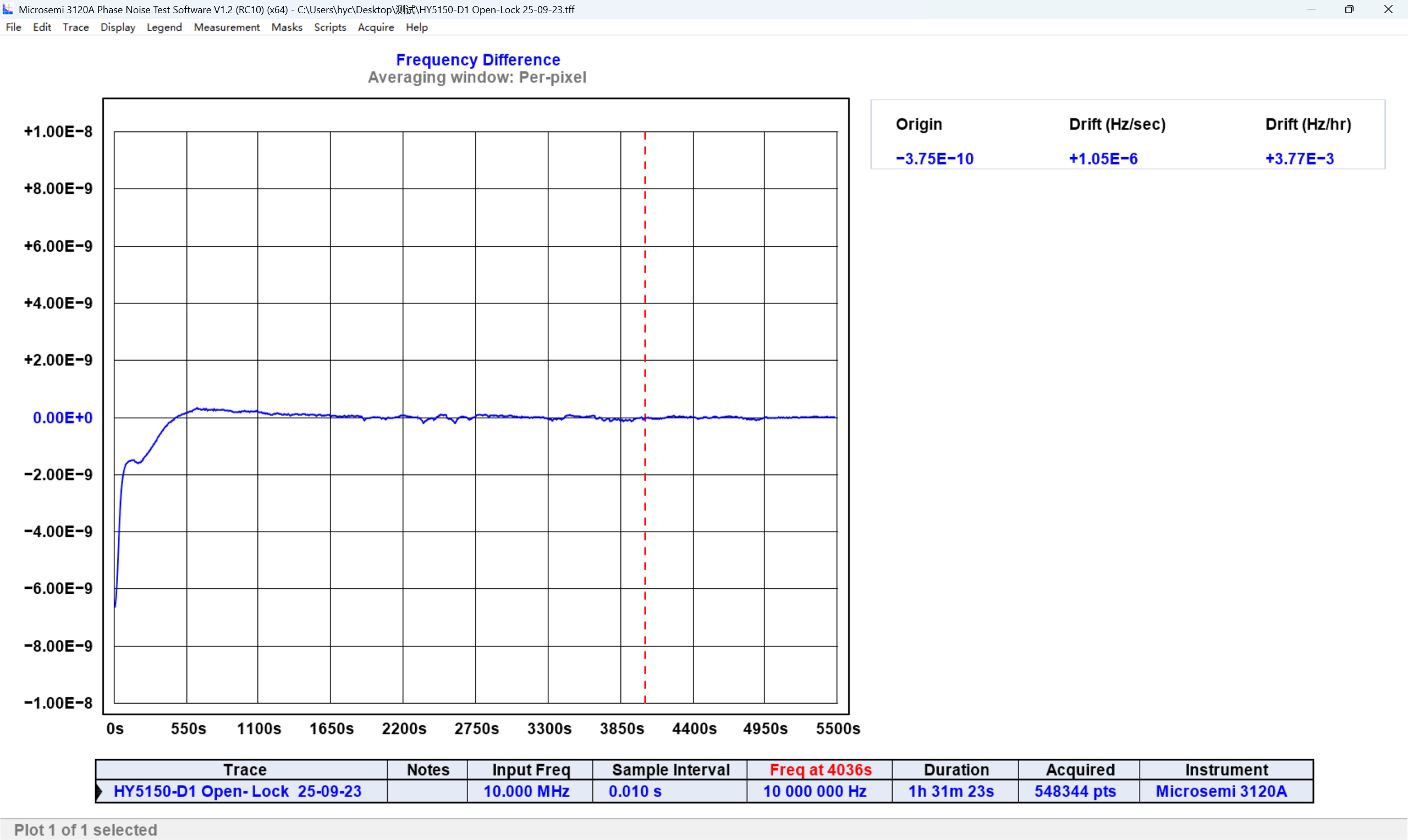Screen dimensions: 1408x840
Task: Click the Freq at 4036s column header
Action: pos(821,770)
